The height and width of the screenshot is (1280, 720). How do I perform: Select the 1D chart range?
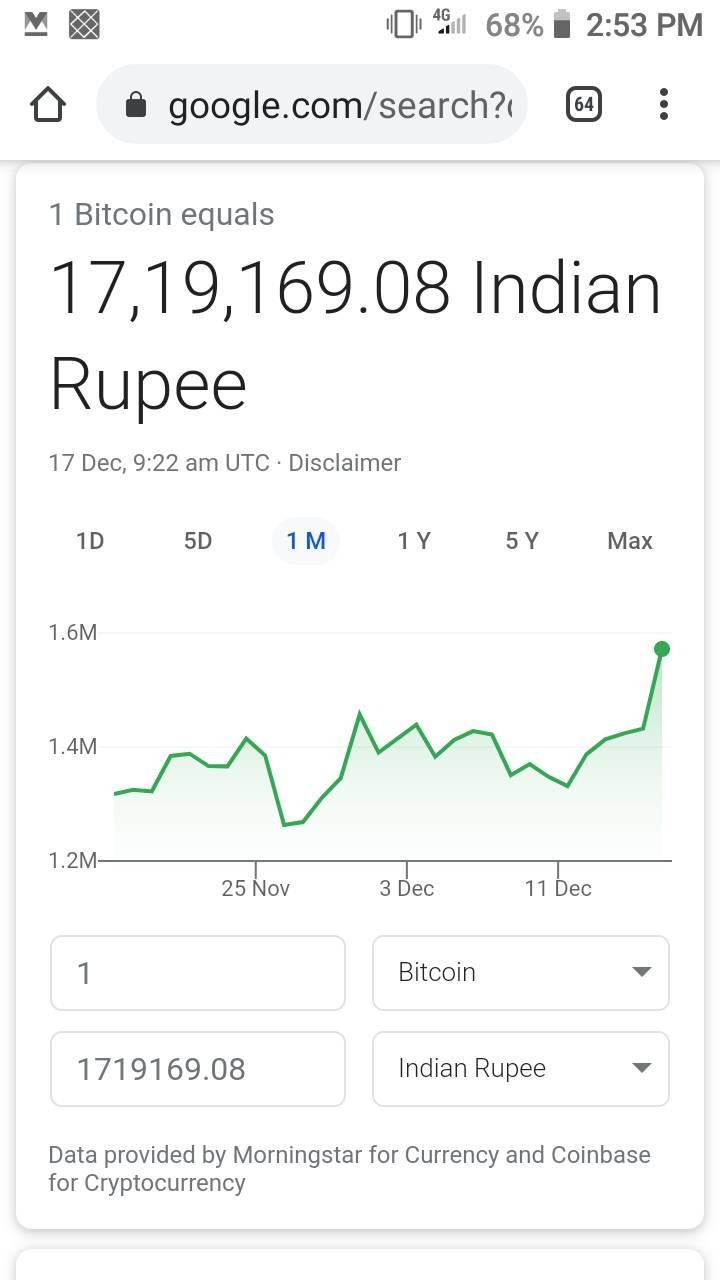click(x=90, y=541)
